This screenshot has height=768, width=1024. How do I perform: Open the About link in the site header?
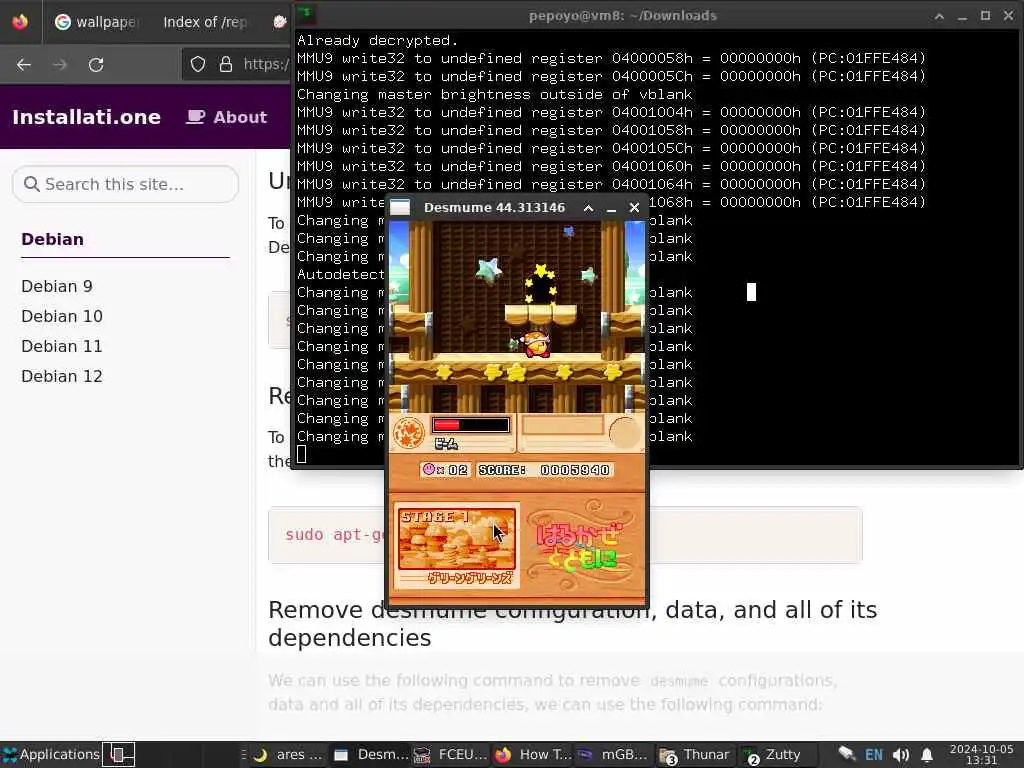pyautogui.click(x=227, y=117)
